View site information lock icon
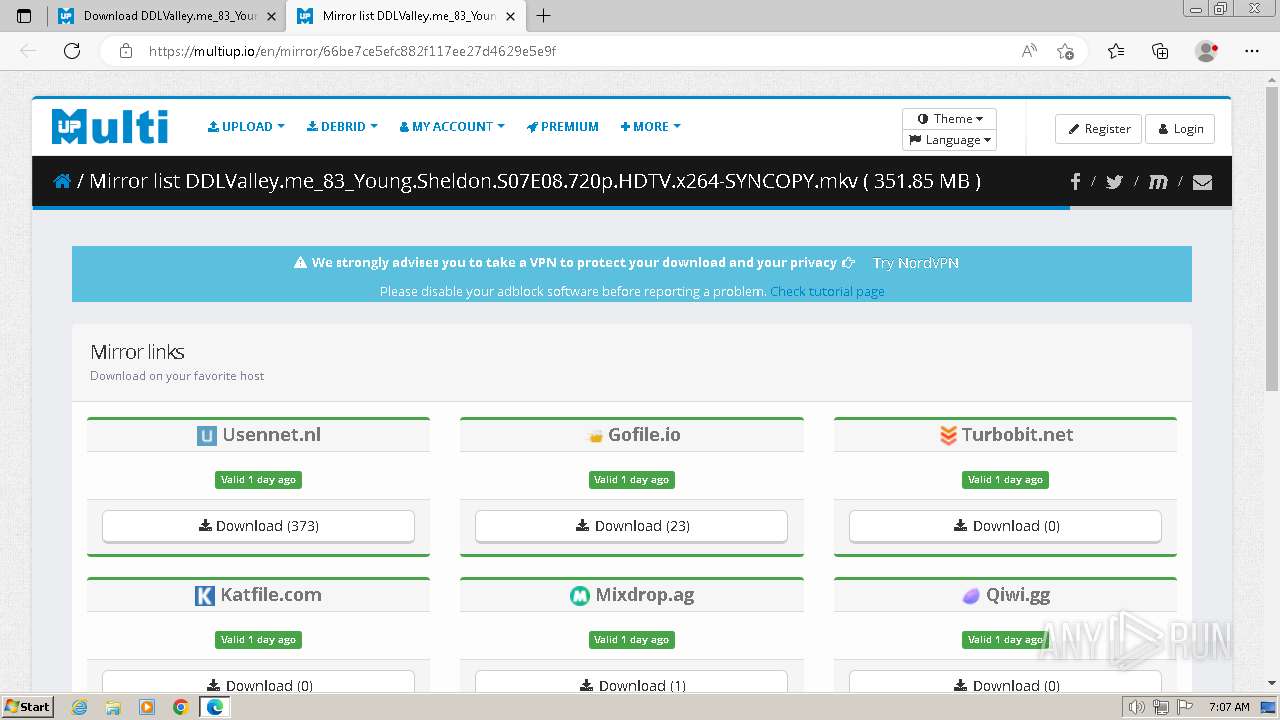This screenshot has height=720, width=1280. [x=125, y=50]
